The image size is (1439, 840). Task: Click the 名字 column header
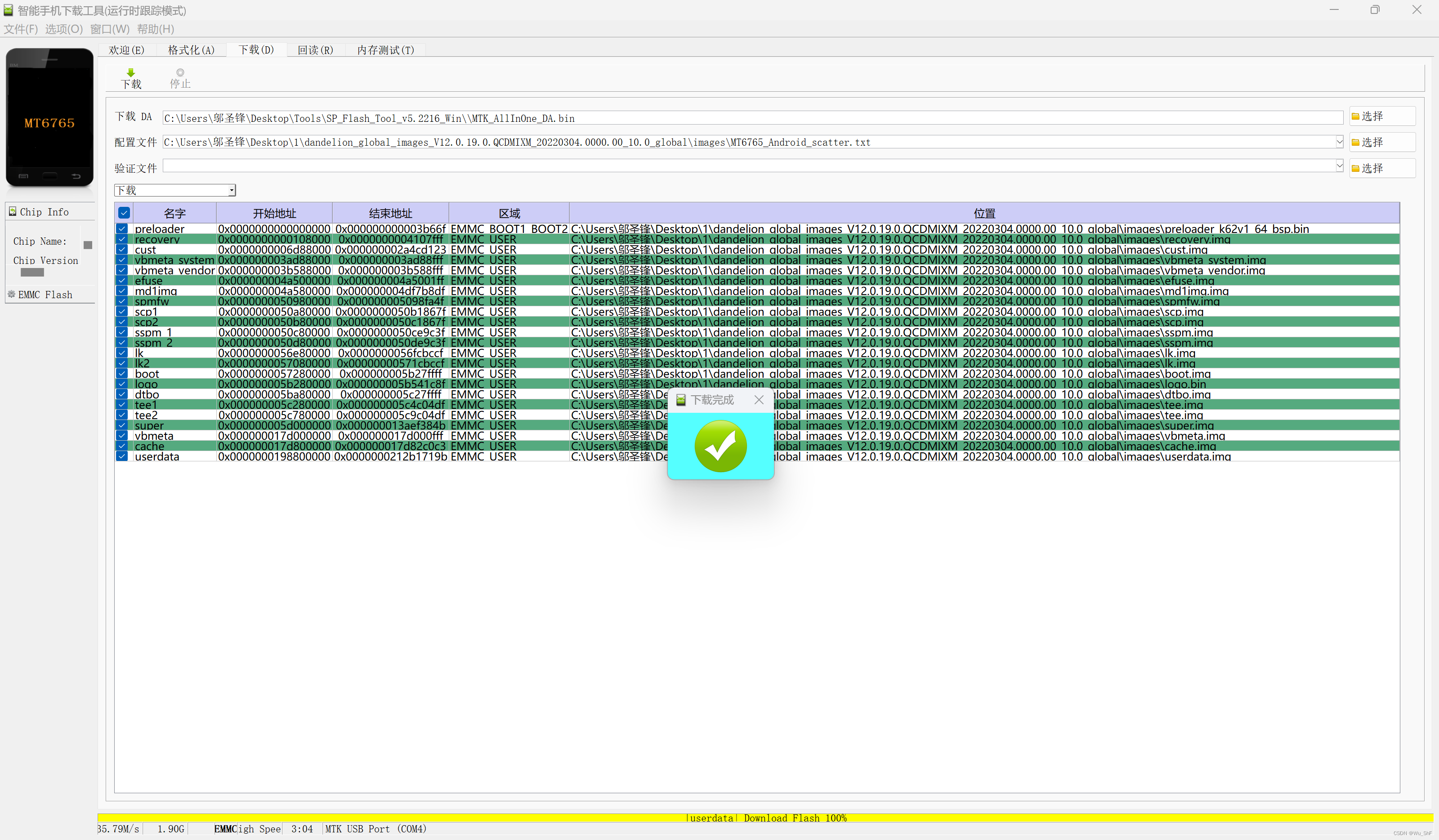(x=175, y=213)
